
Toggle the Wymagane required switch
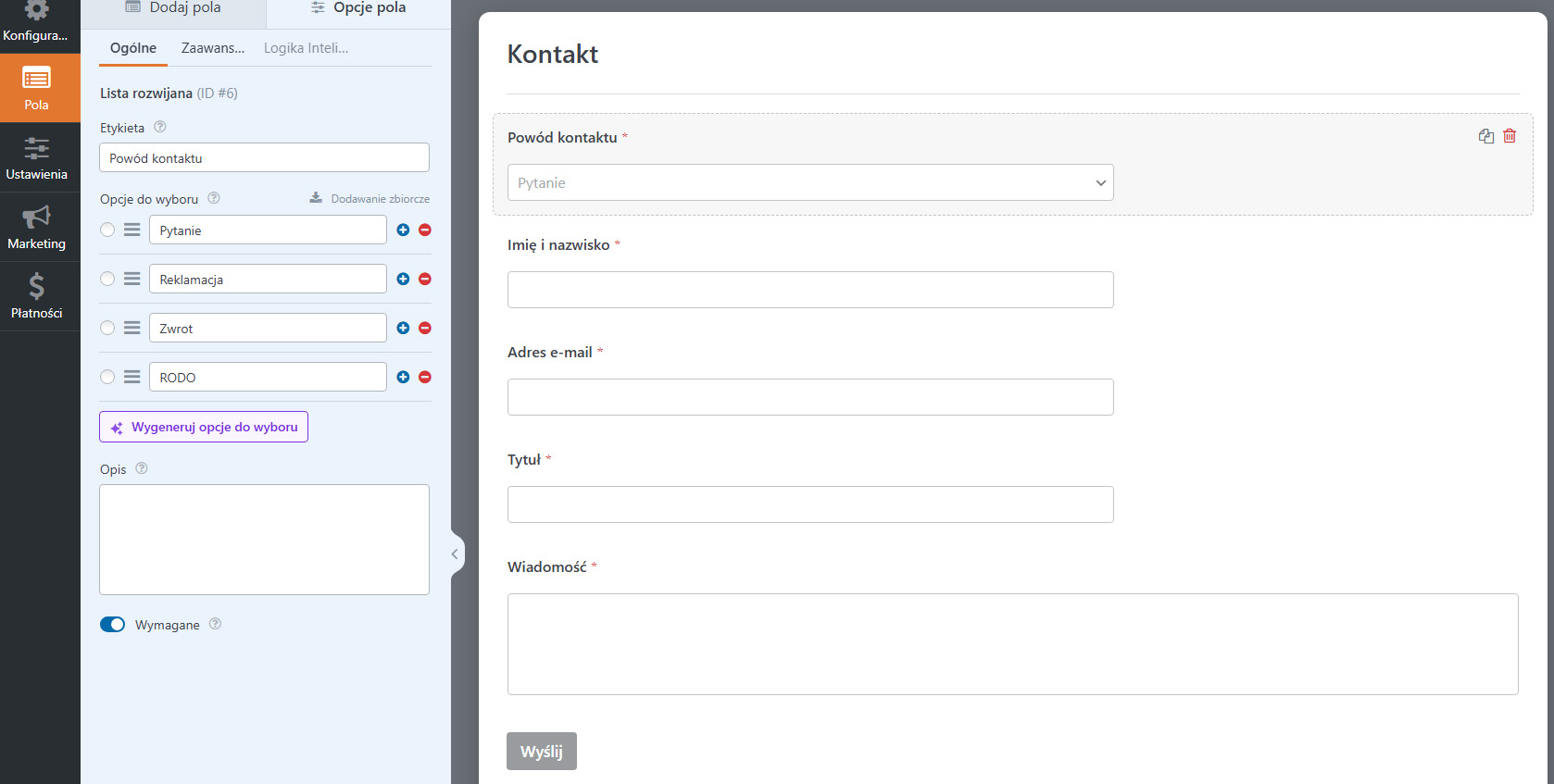click(112, 625)
